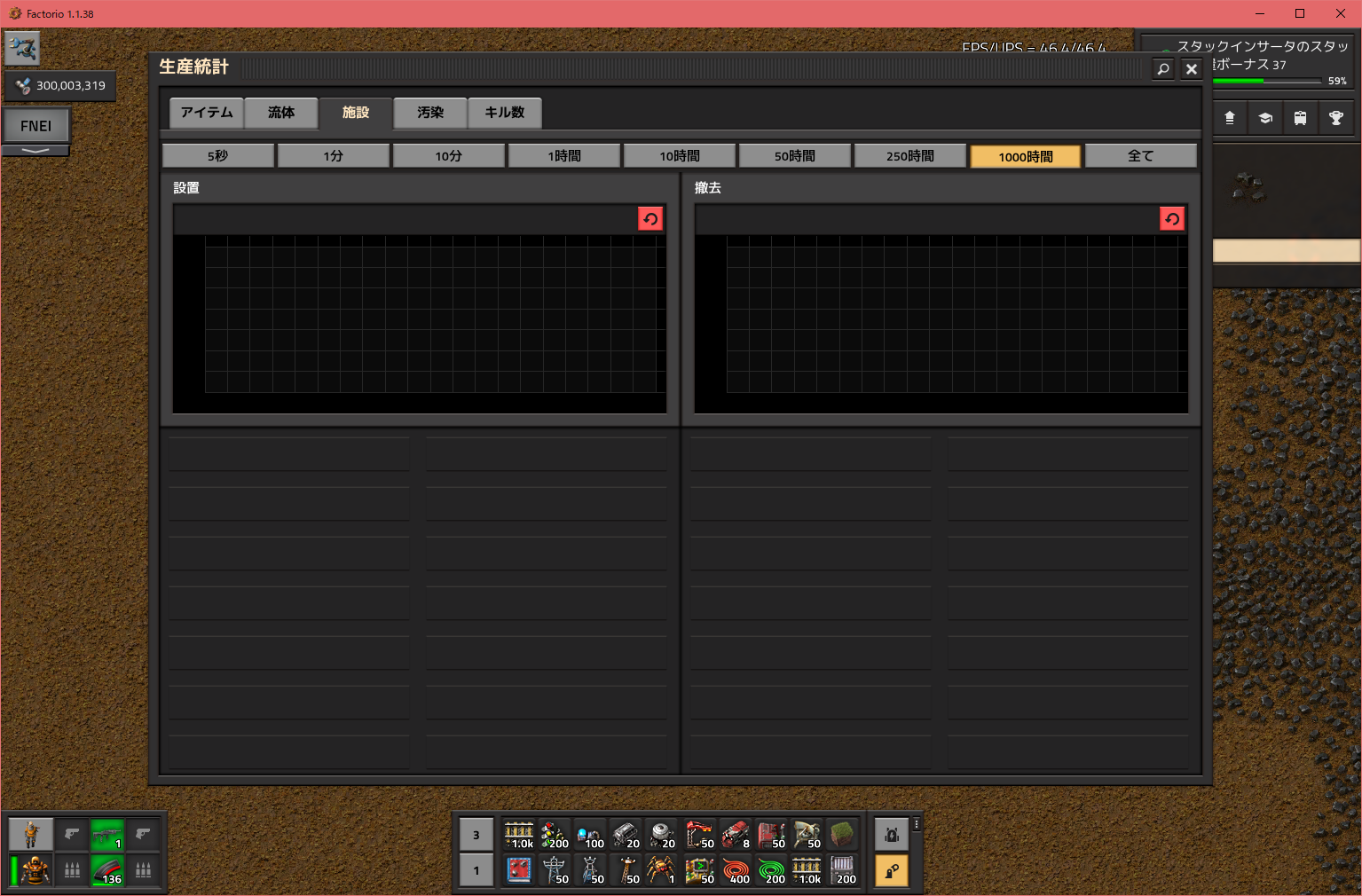Open the trains overview icon
The image size is (1362, 896).
(1301, 118)
